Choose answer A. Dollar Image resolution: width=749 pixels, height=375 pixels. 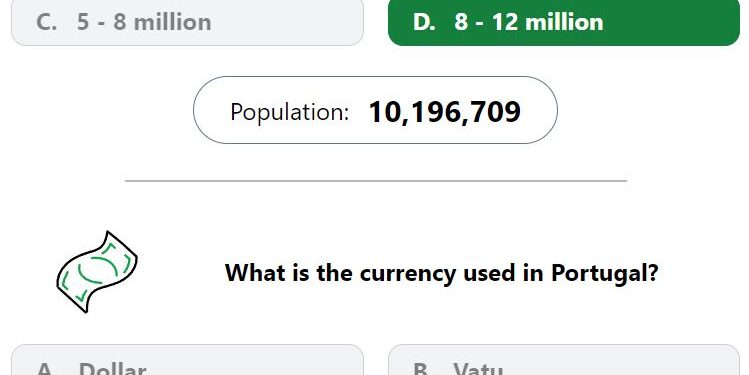[187, 360]
